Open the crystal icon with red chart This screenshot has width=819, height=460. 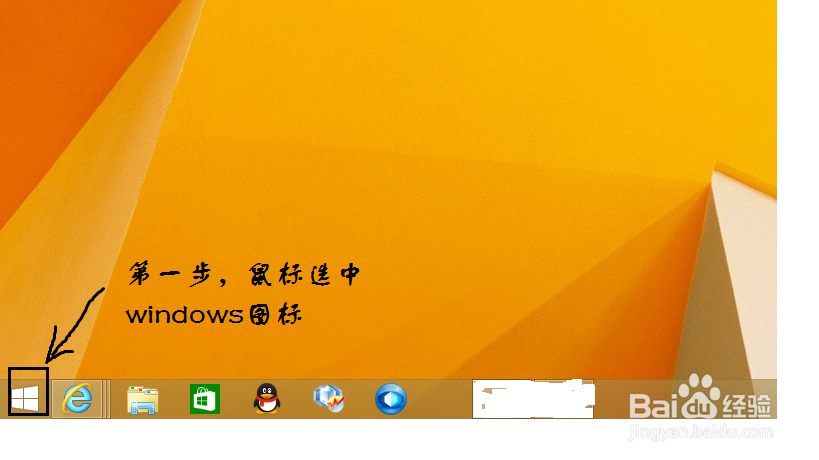pos(329,398)
